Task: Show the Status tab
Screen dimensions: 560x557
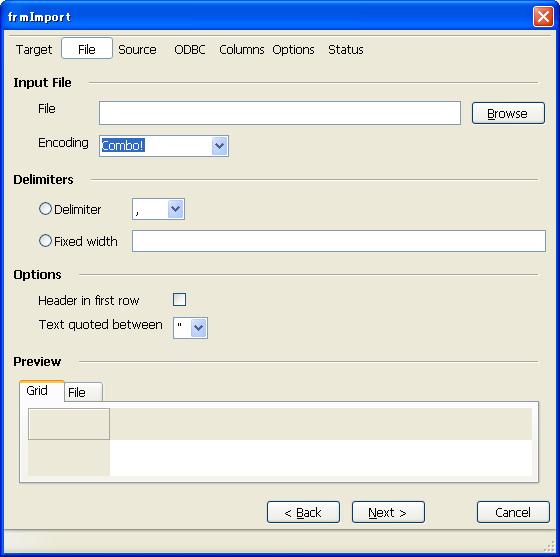Action: [346, 49]
